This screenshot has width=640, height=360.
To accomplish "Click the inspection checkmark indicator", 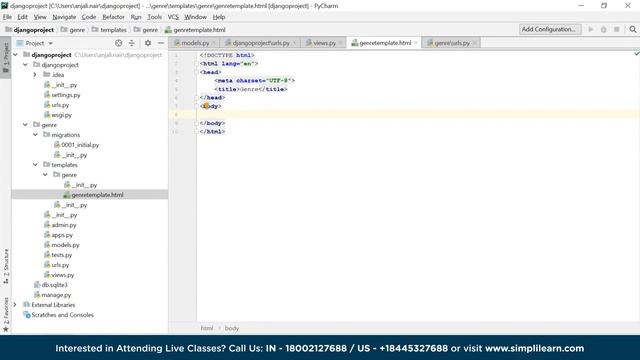I will click(636, 53).
